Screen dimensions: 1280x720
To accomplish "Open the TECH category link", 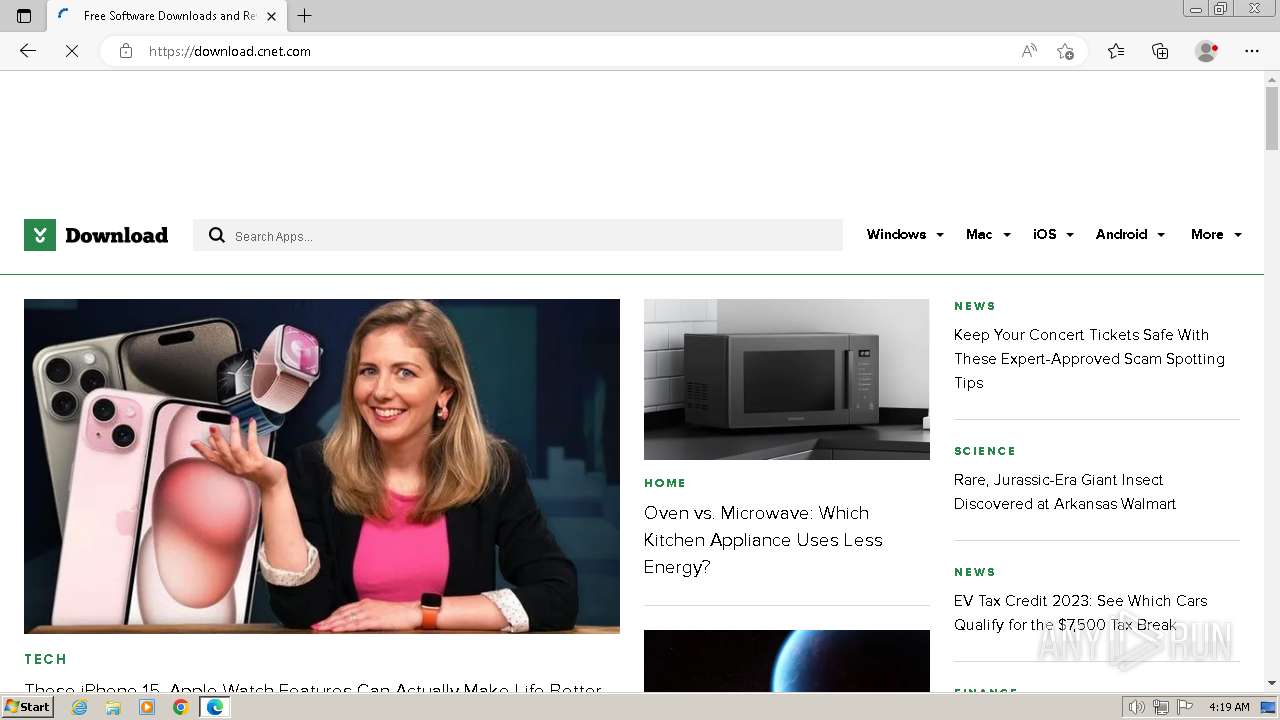I will click(46, 659).
